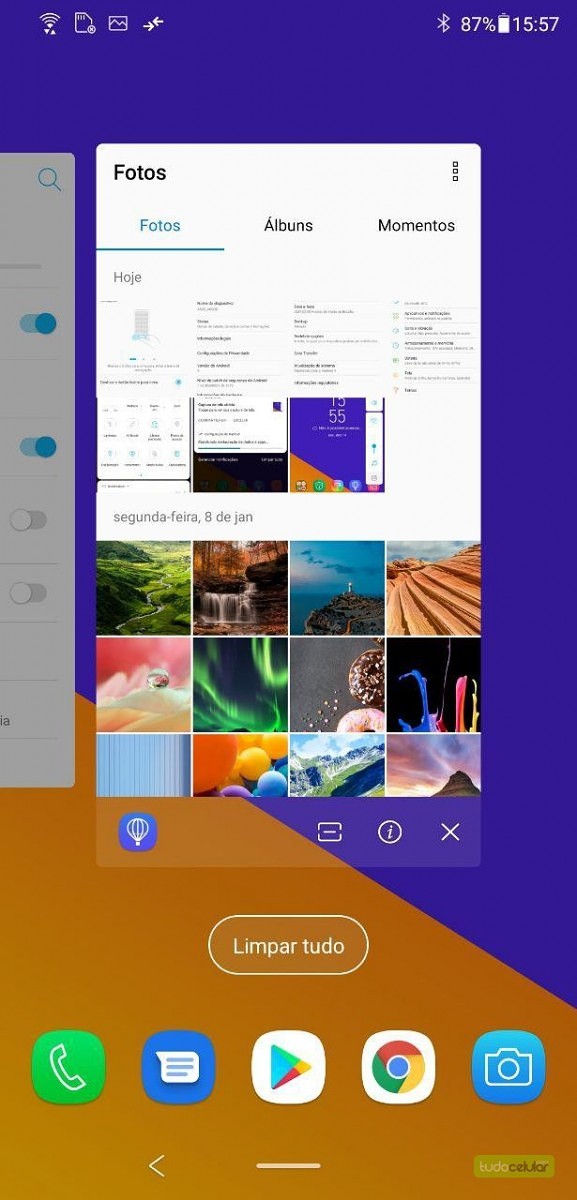The image size is (577, 1200).
Task: Tap the back navigation arrow
Action: point(156,1165)
